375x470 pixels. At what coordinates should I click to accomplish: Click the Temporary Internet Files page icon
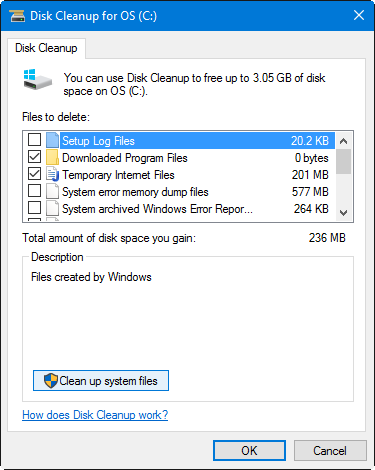[x=52, y=174]
